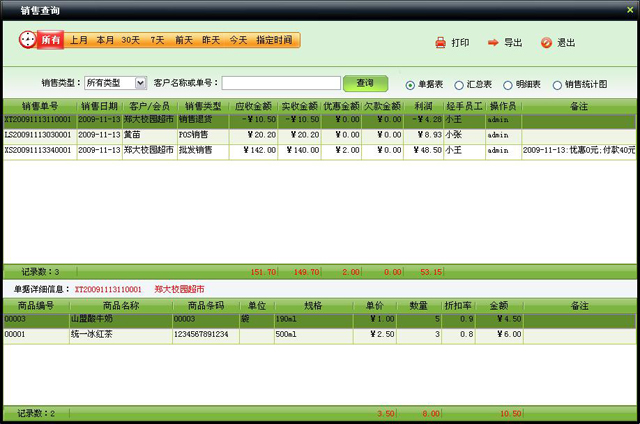
Task: Pick the 昨天 date filter
Action: (x=211, y=40)
